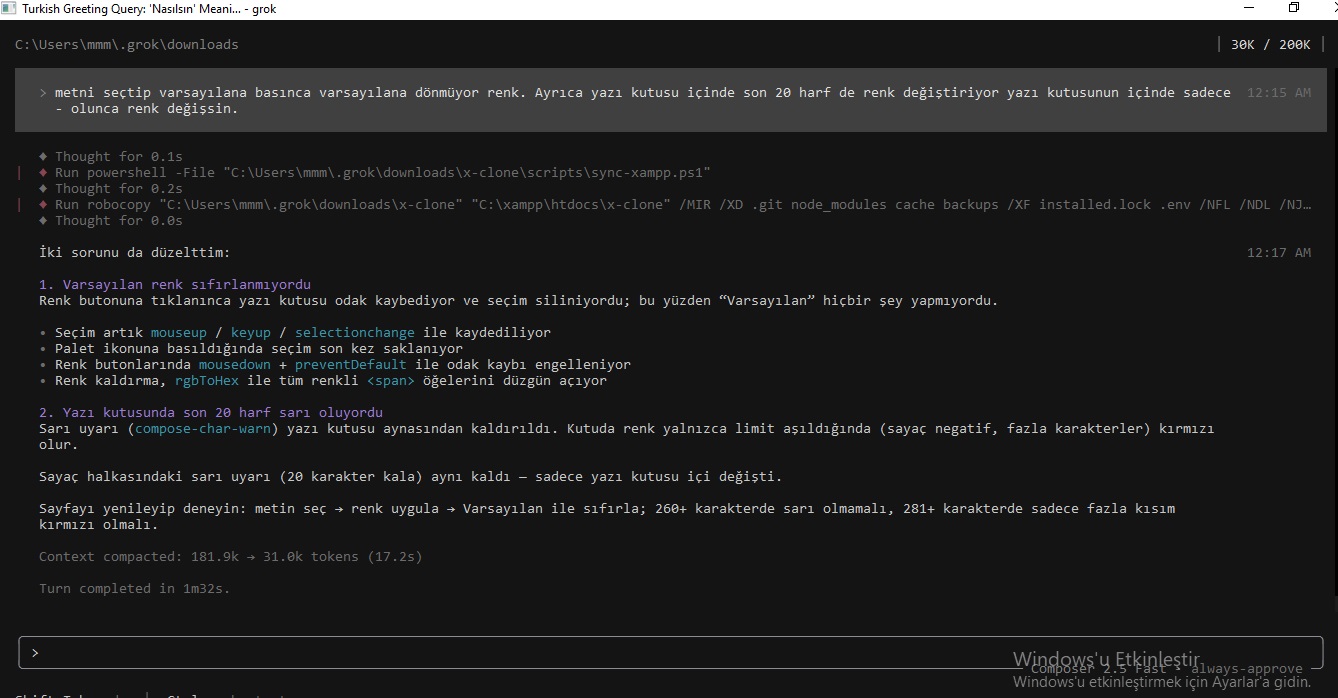Image resolution: width=1338 pixels, height=698 pixels.
Task: Click the '<span>' code word
Action: click(391, 380)
